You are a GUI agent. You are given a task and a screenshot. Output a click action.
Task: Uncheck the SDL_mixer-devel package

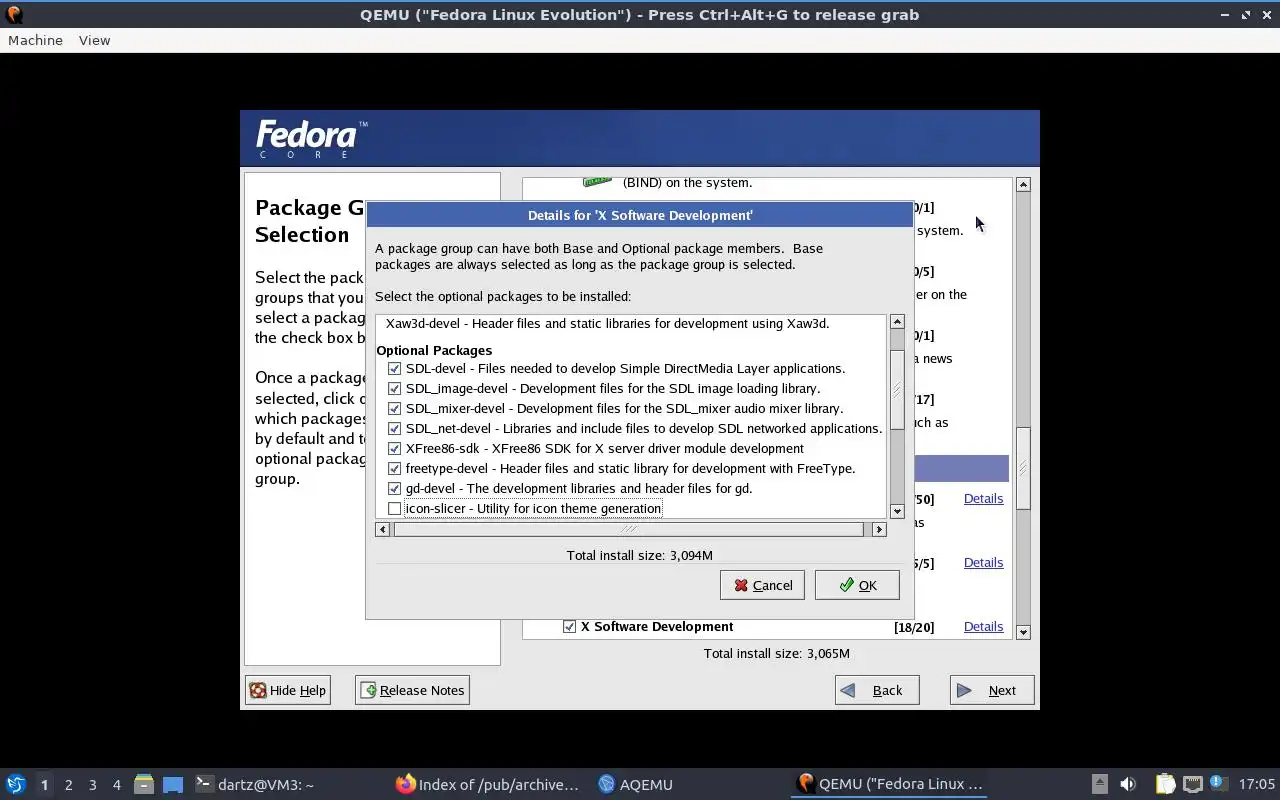(394, 408)
